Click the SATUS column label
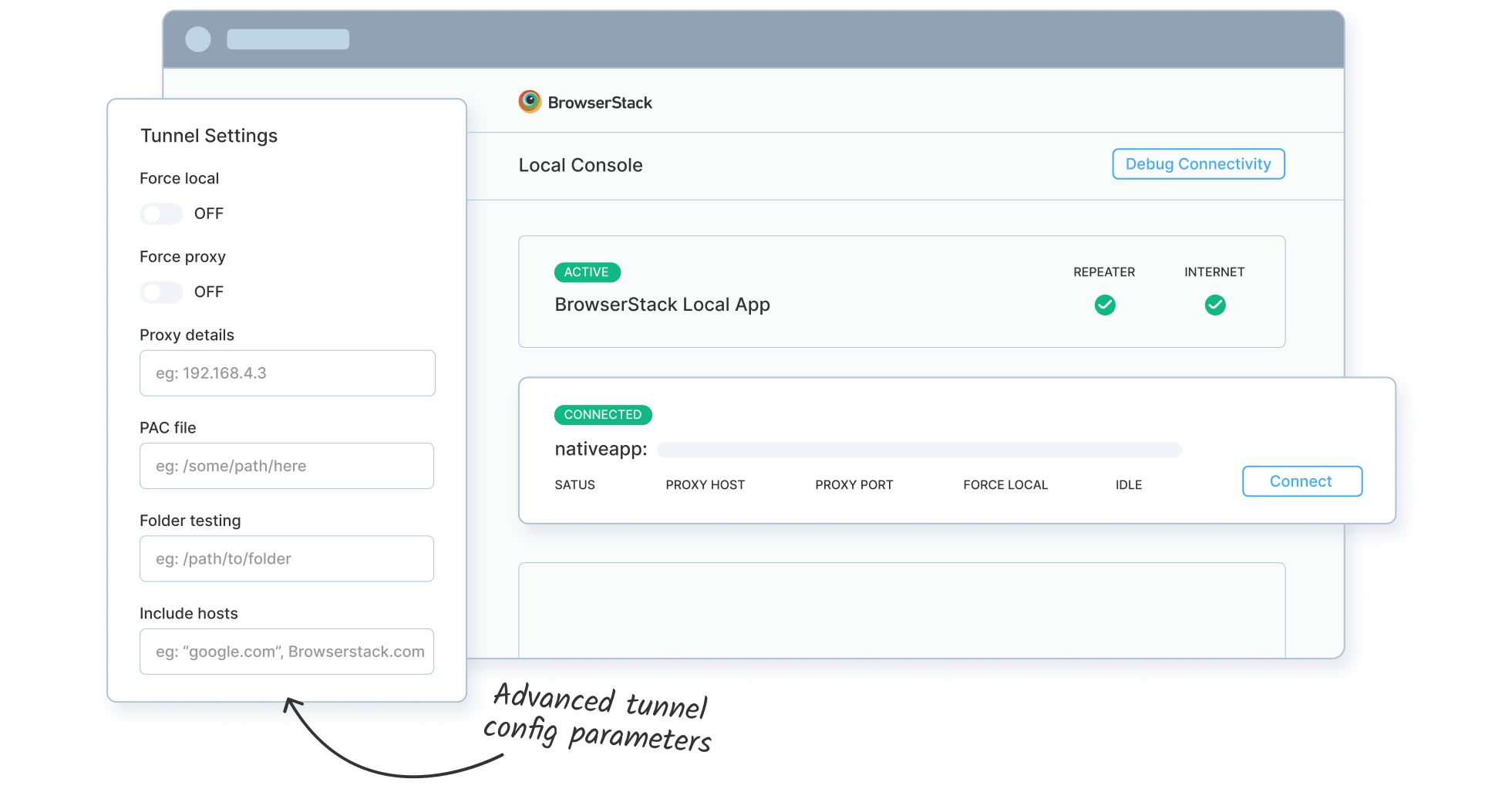The width and height of the screenshot is (1512, 799). pos(575,485)
